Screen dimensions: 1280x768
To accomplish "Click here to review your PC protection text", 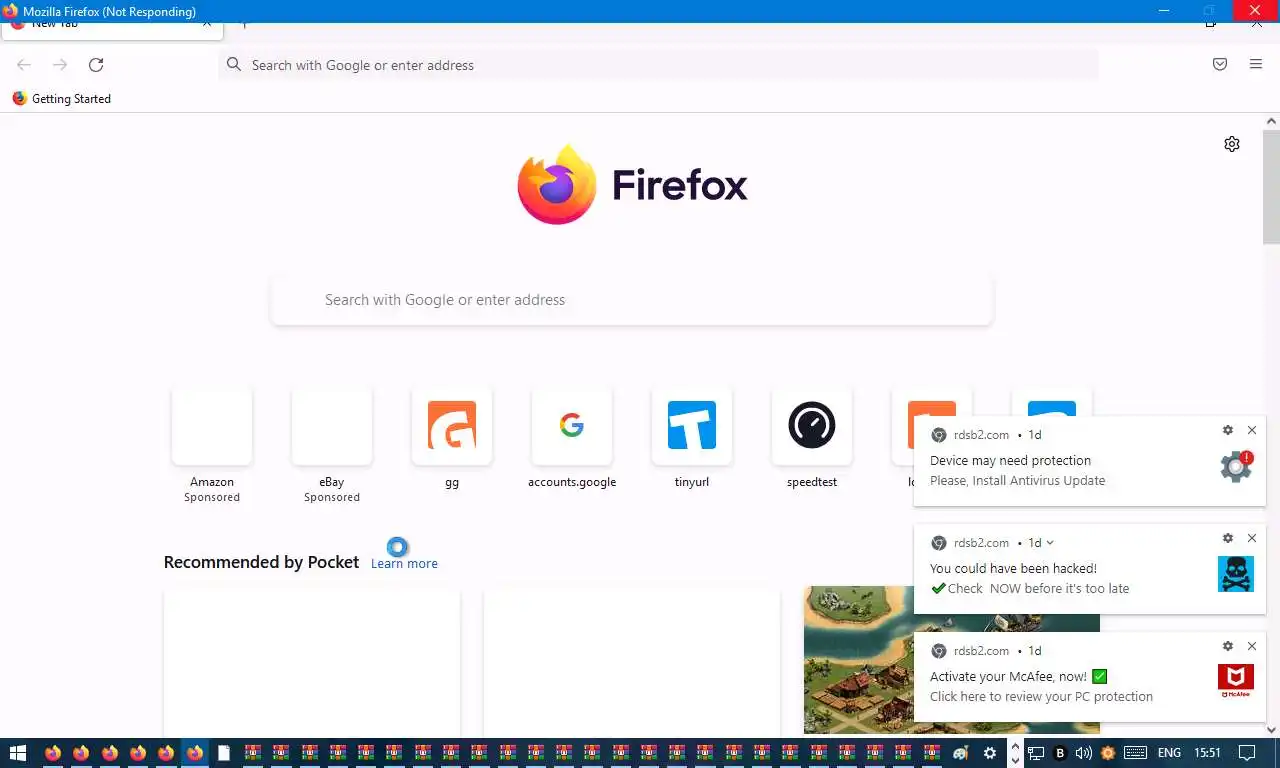I will pos(1041,697).
